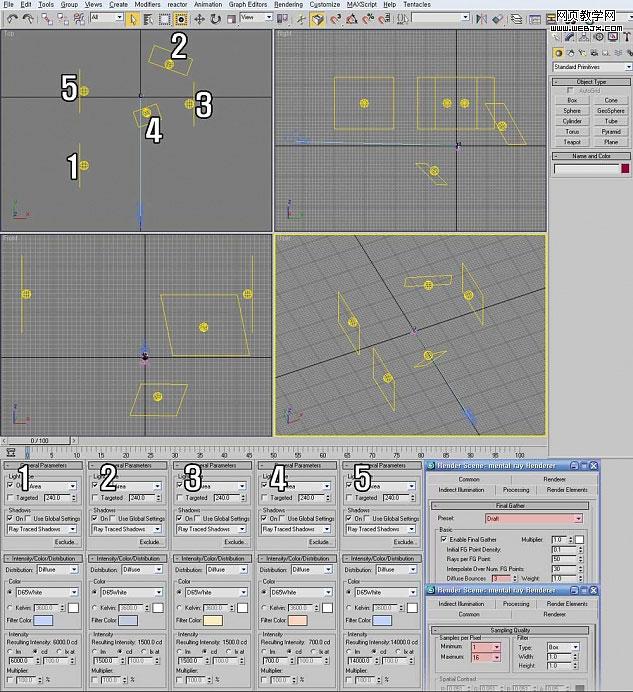This screenshot has width=633, height=692.
Task: Open the Samples per Pixel Minimum dropdown
Action: pyautogui.click(x=486, y=647)
